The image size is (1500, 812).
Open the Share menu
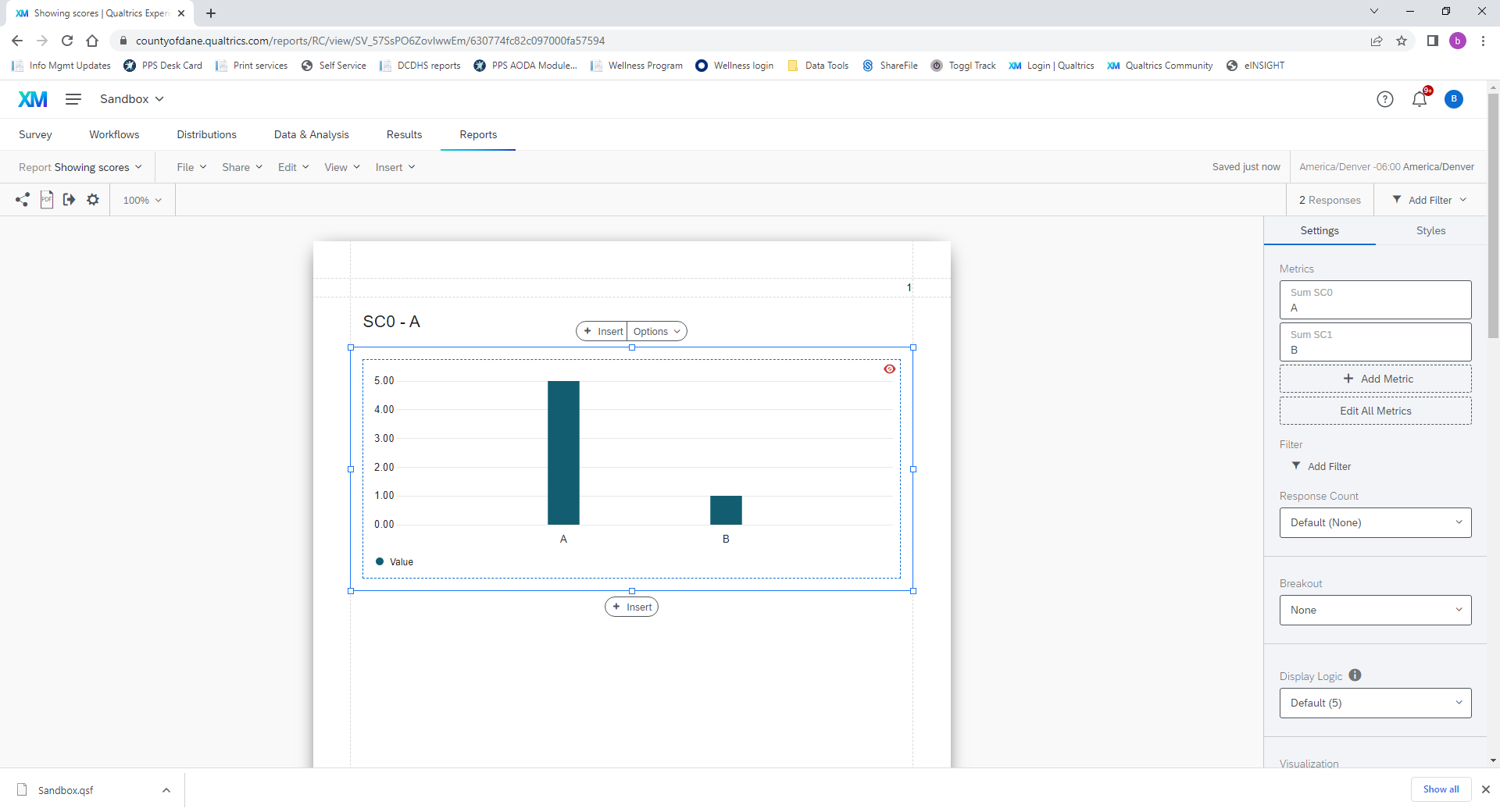pos(242,167)
